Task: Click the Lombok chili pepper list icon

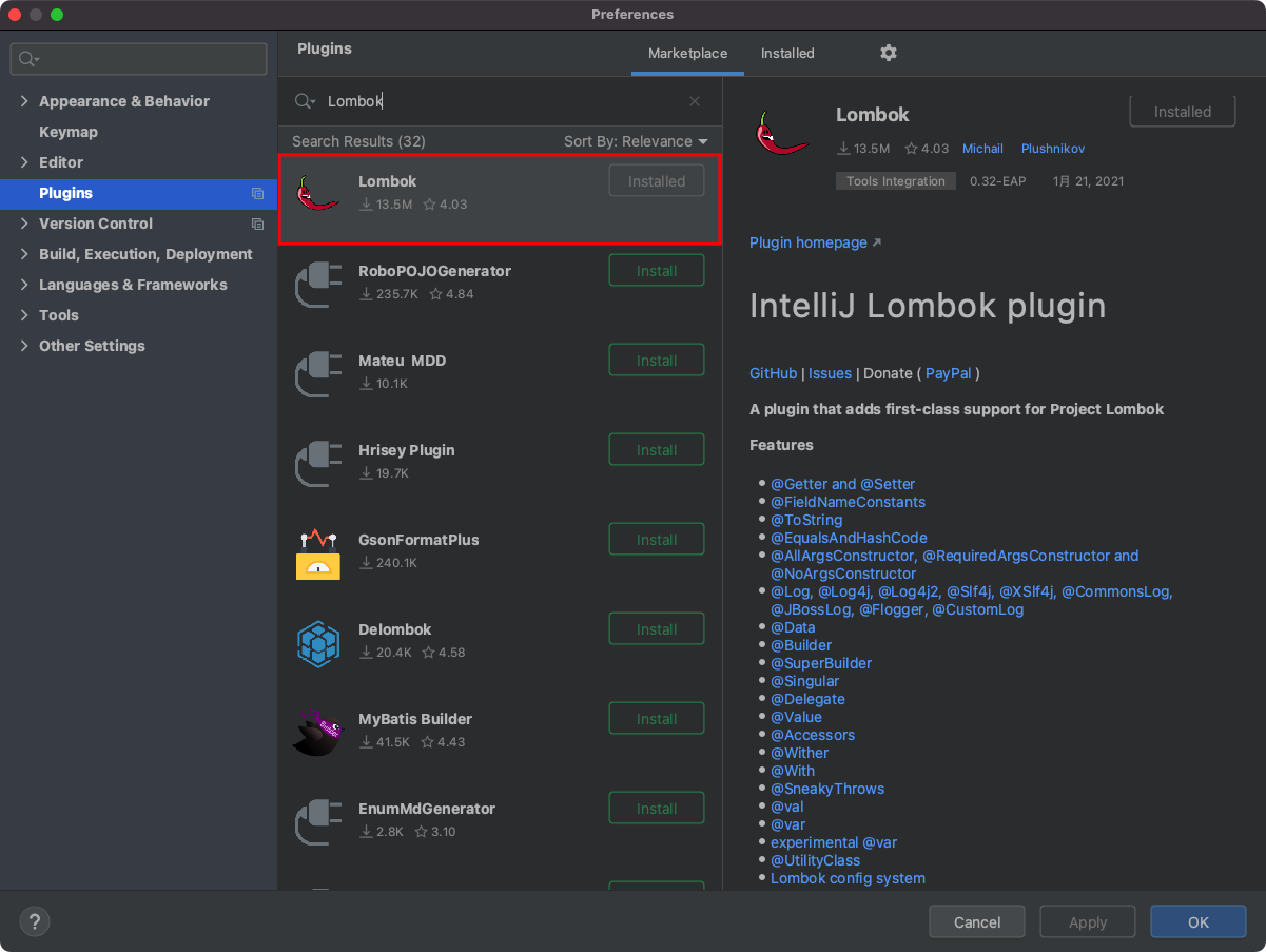Action: point(318,195)
